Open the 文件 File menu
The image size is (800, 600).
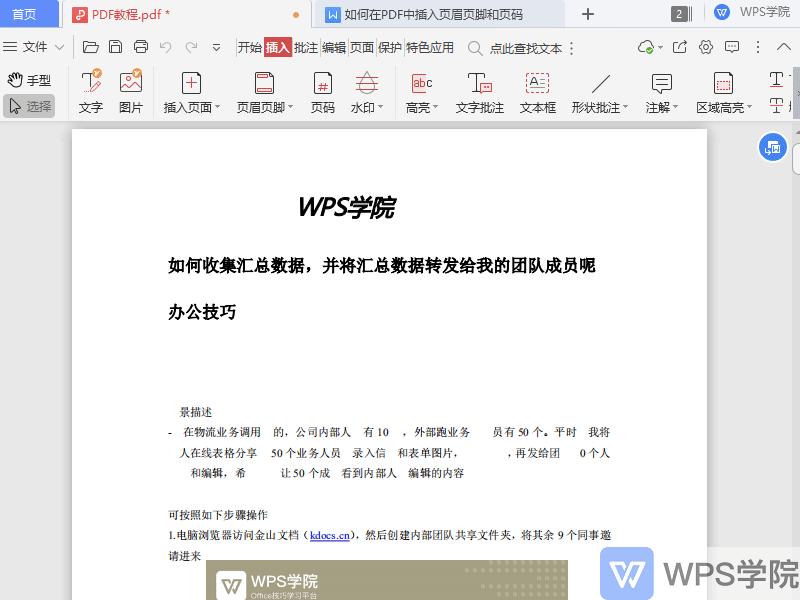pos(36,47)
